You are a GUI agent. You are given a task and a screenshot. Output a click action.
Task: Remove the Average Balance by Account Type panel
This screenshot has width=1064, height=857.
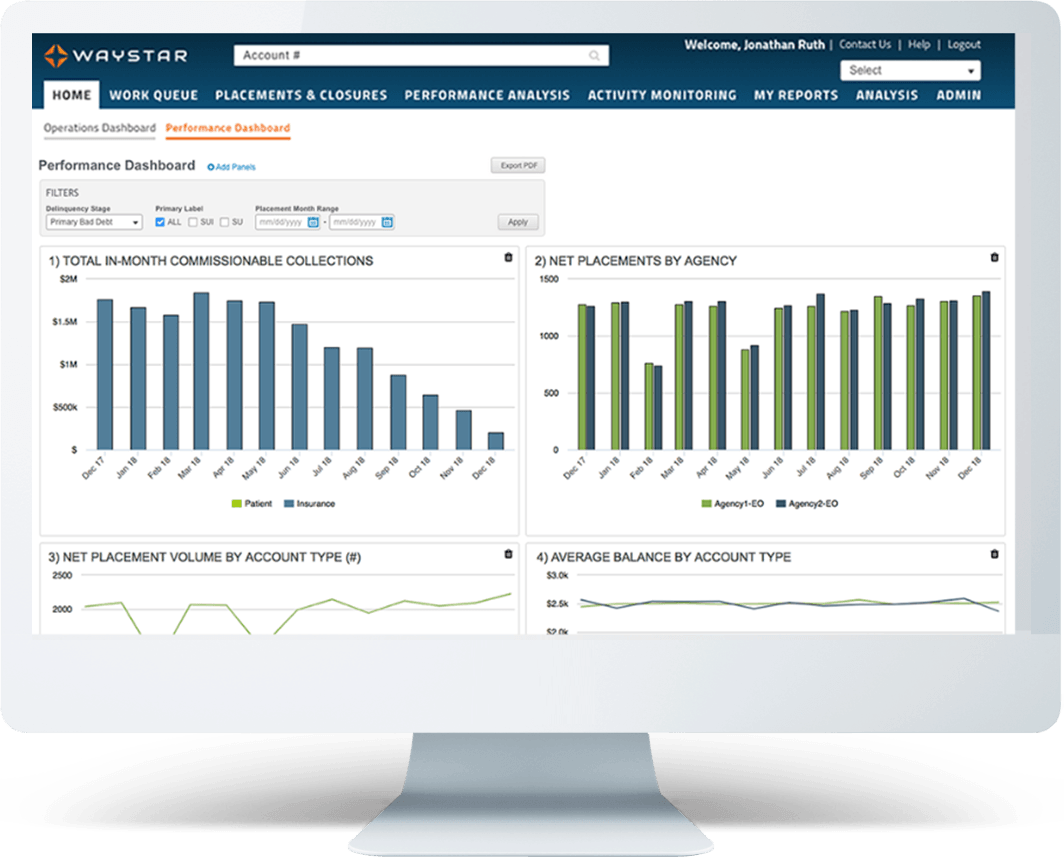pyautogui.click(x=993, y=554)
